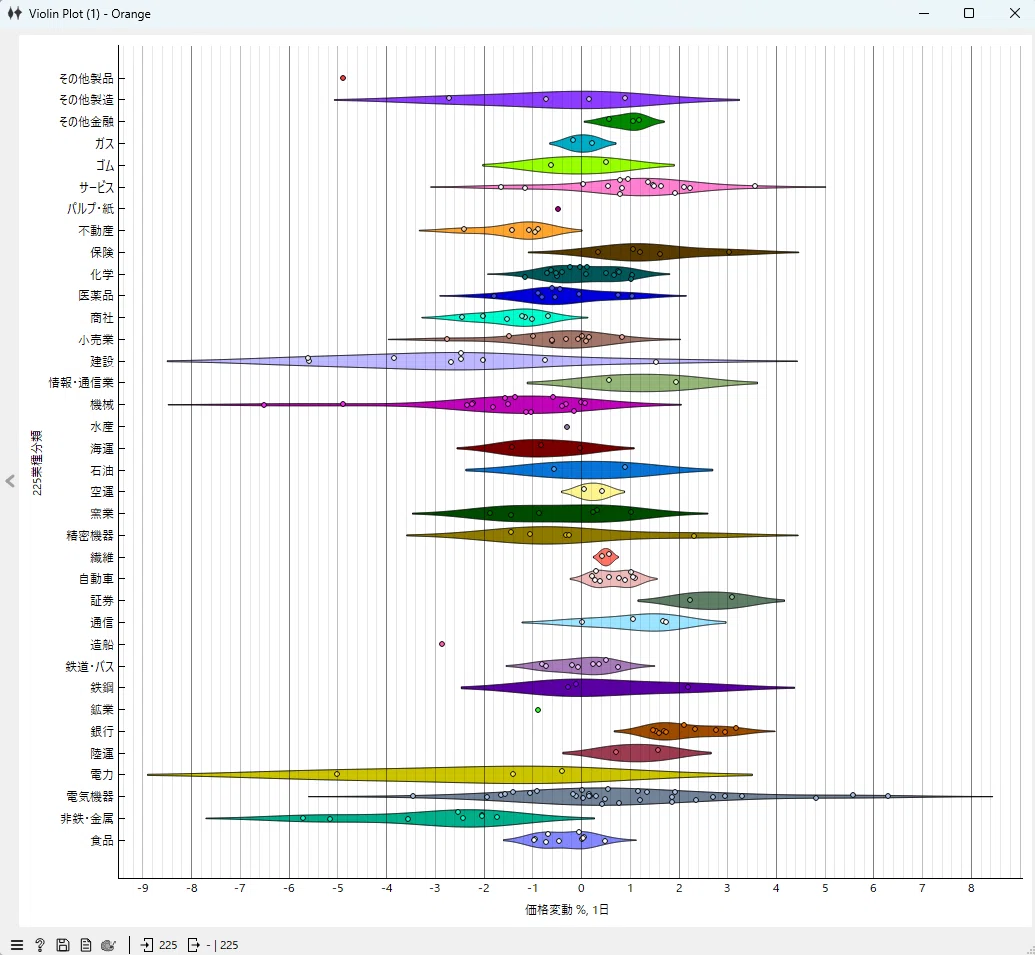Select the pale yellow 空運 violin
The width and height of the screenshot is (1035, 955).
(x=593, y=492)
